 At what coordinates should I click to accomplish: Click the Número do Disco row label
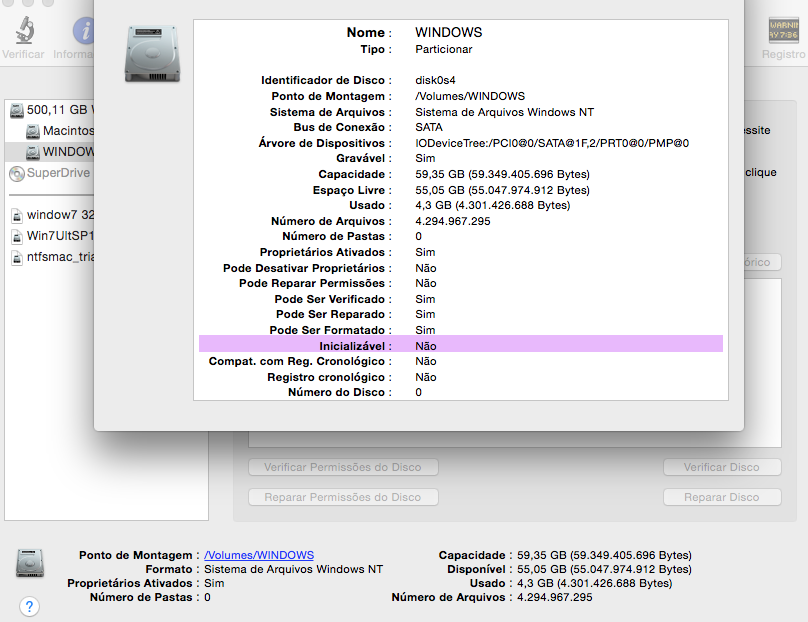[336, 392]
